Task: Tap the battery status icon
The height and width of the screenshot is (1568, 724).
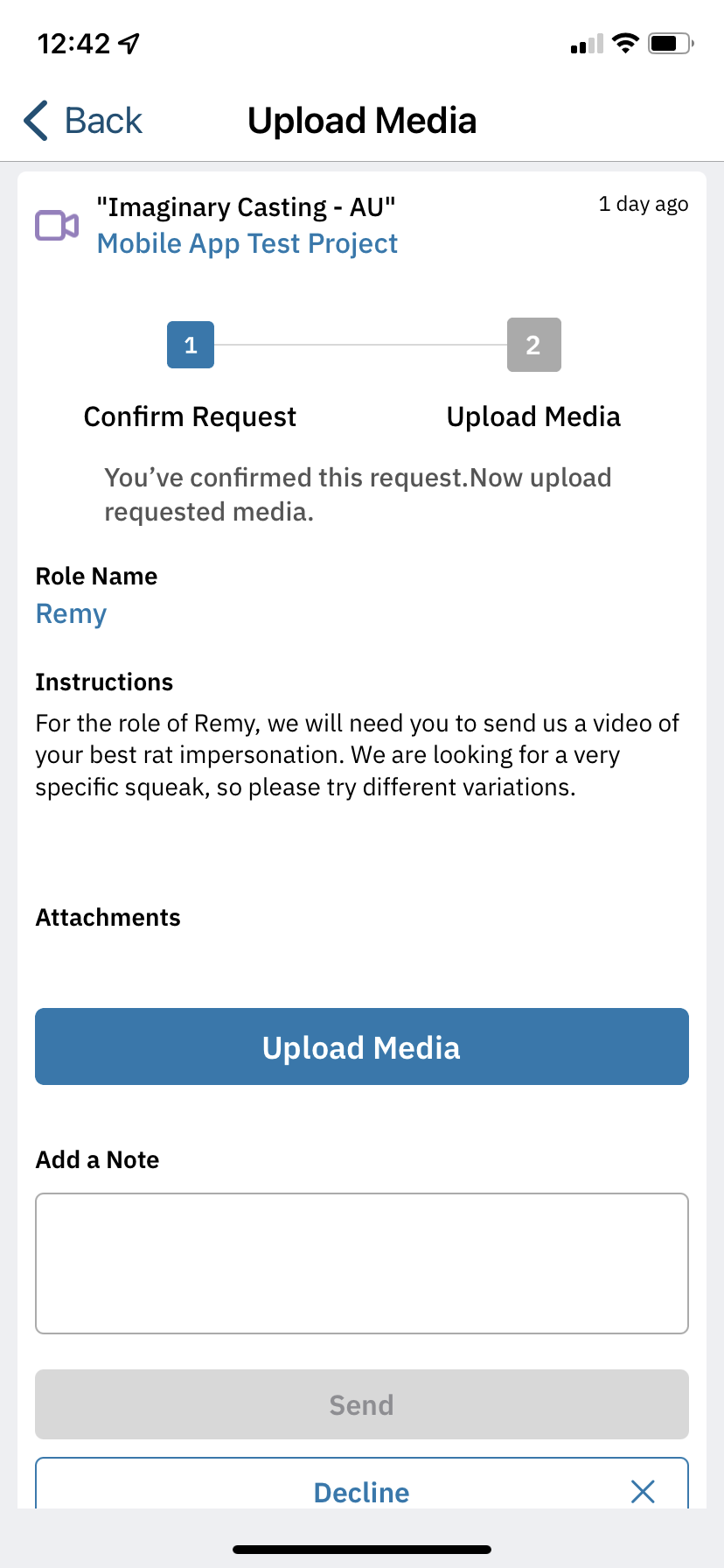Action: tap(671, 43)
